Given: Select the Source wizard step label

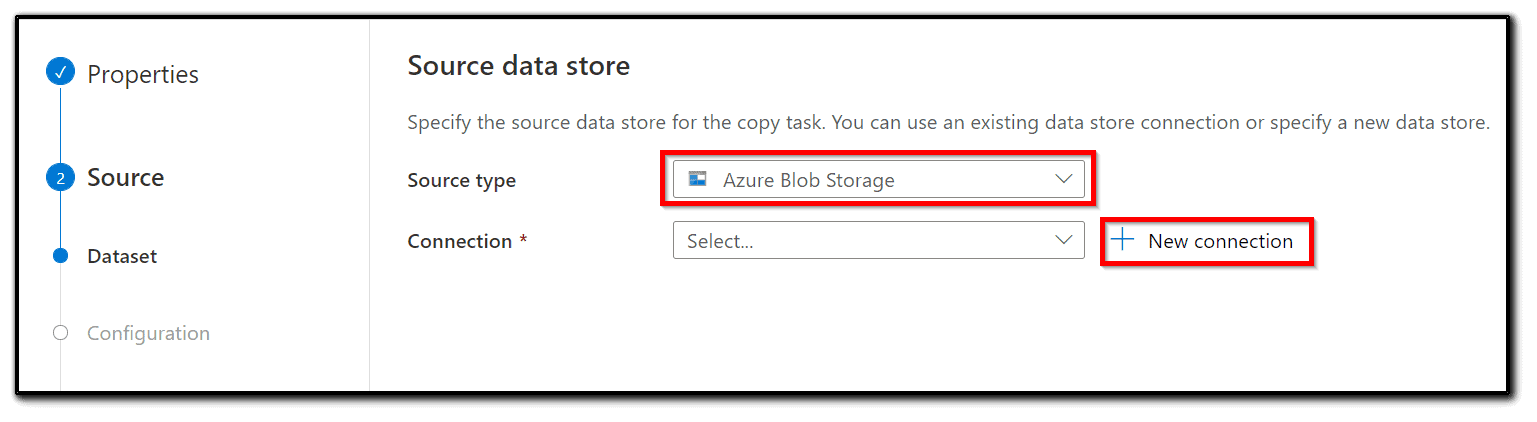Looking at the screenshot, I should (126, 178).
